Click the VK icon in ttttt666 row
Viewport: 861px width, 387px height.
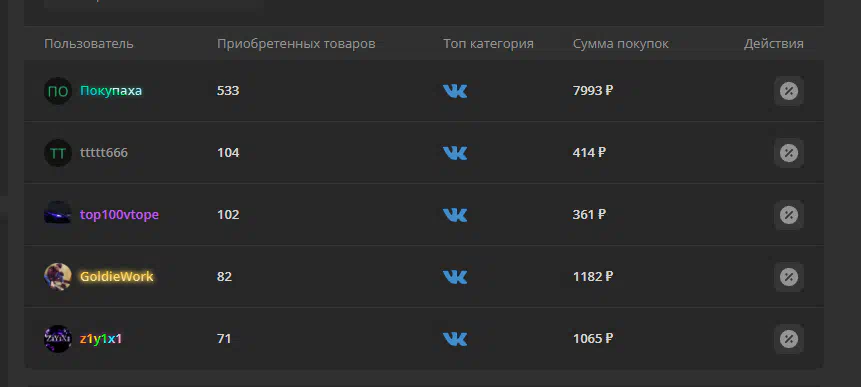(455, 153)
